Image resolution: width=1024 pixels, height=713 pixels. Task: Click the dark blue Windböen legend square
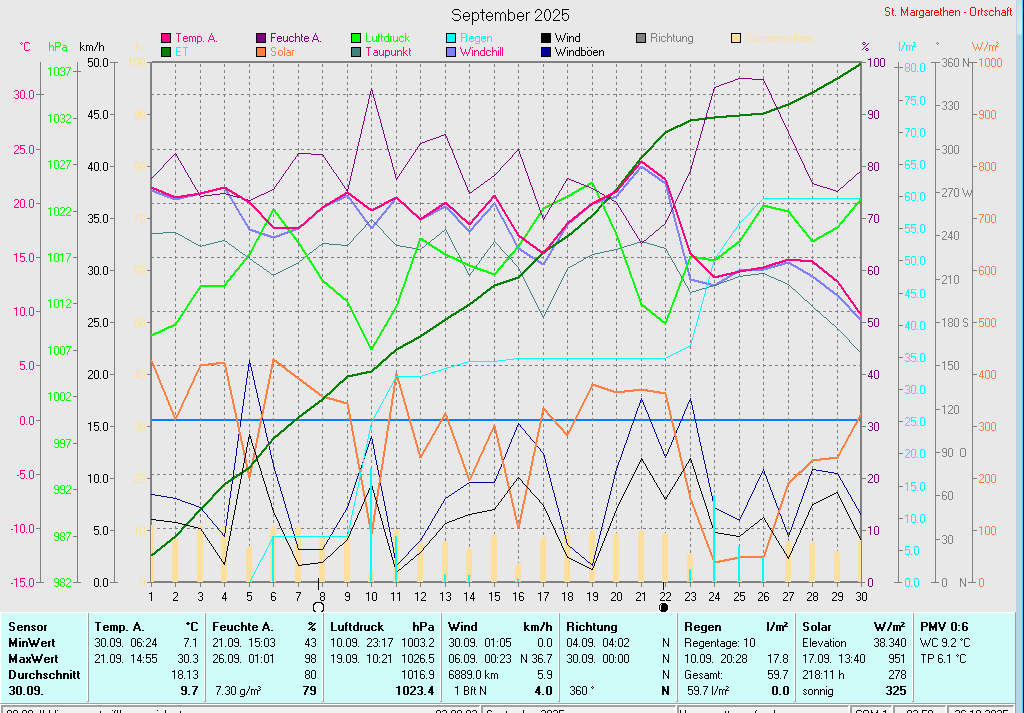click(546, 51)
